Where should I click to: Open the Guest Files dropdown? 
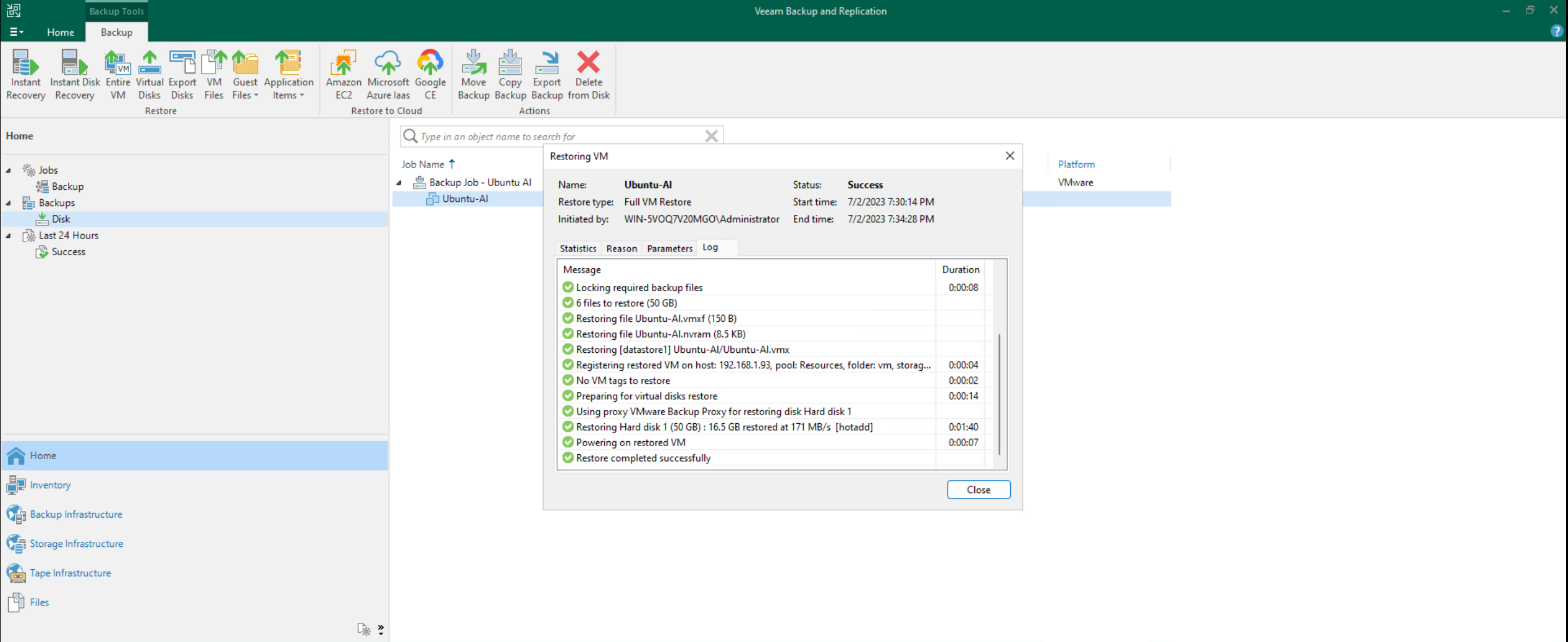click(245, 75)
